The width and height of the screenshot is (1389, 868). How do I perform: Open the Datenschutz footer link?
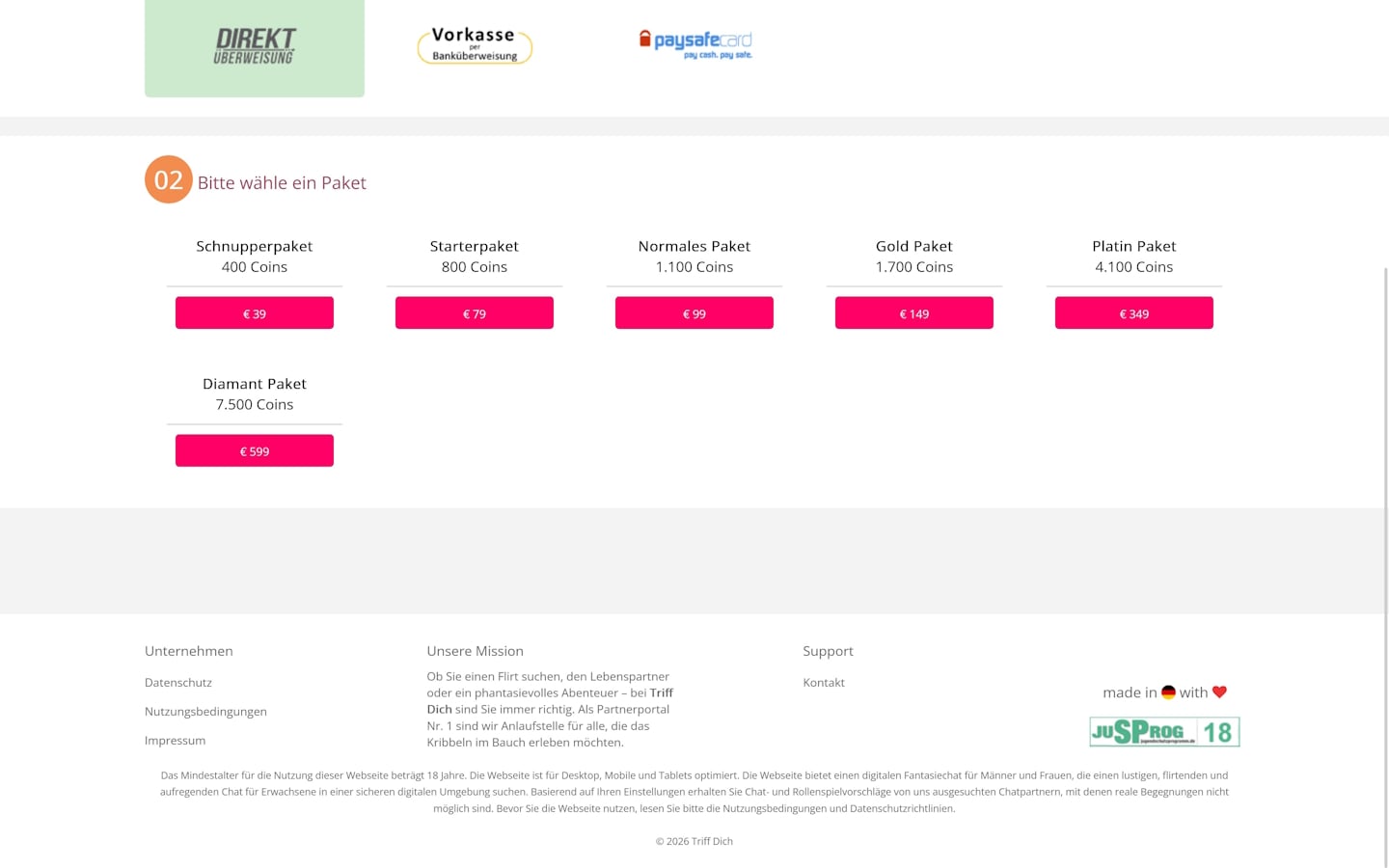tap(178, 683)
